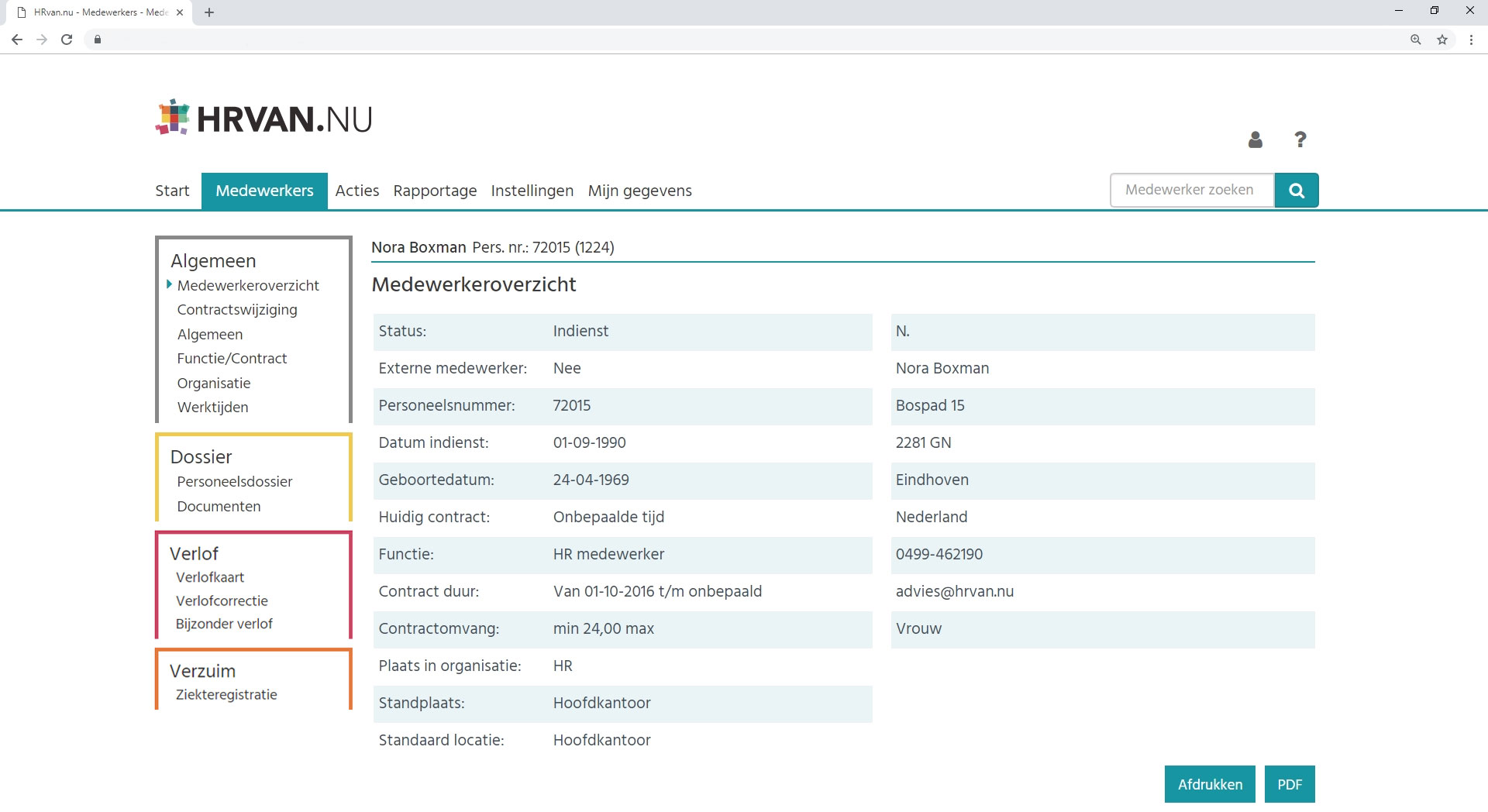Click the HRVAN.NU logo
Image resolution: width=1488 pixels, height=812 pixels.
point(263,119)
